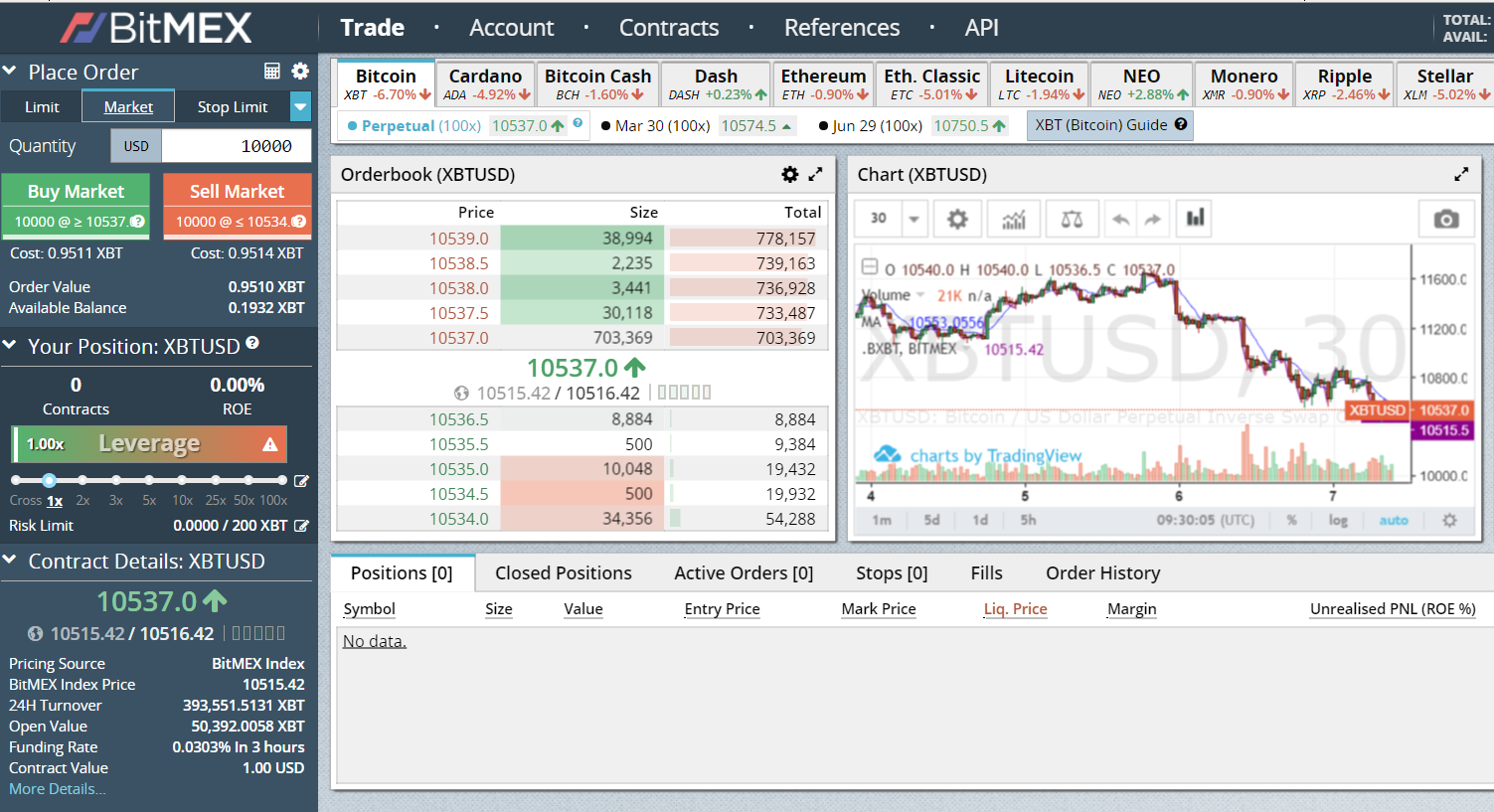Set chart range to 5d

(x=931, y=520)
